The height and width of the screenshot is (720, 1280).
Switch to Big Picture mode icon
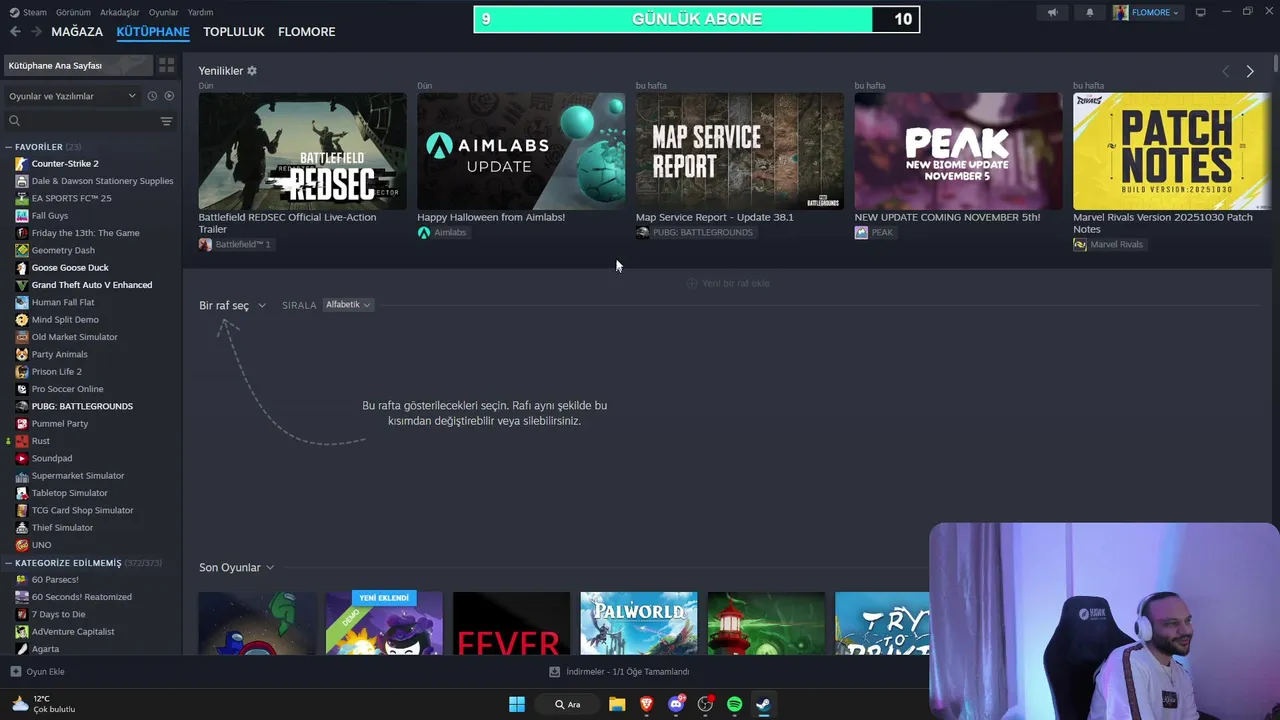1201,12
